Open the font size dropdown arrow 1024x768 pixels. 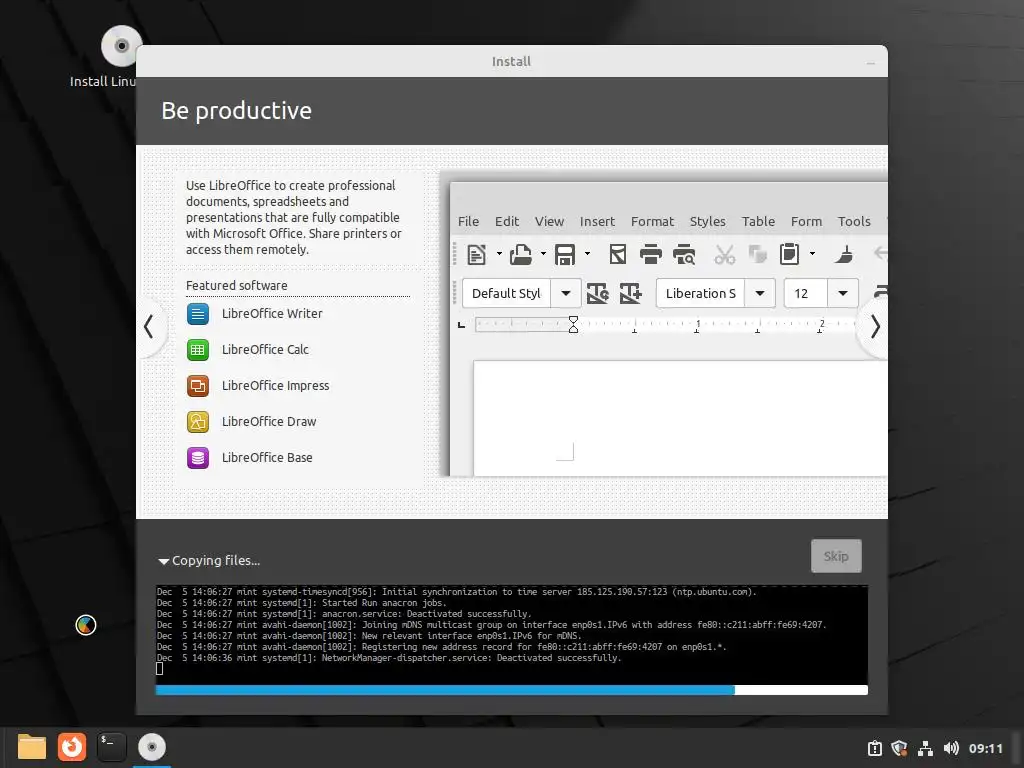(x=843, y=293)
